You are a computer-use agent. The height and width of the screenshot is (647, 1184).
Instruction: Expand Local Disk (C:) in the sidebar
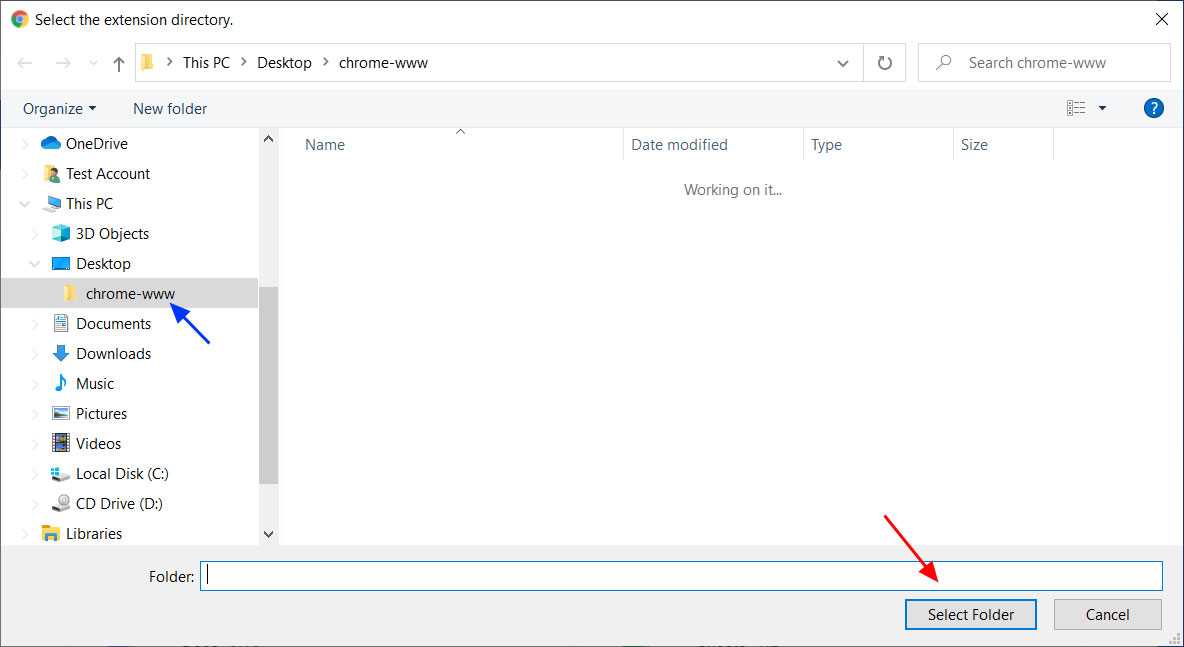[x=38, y=473]
